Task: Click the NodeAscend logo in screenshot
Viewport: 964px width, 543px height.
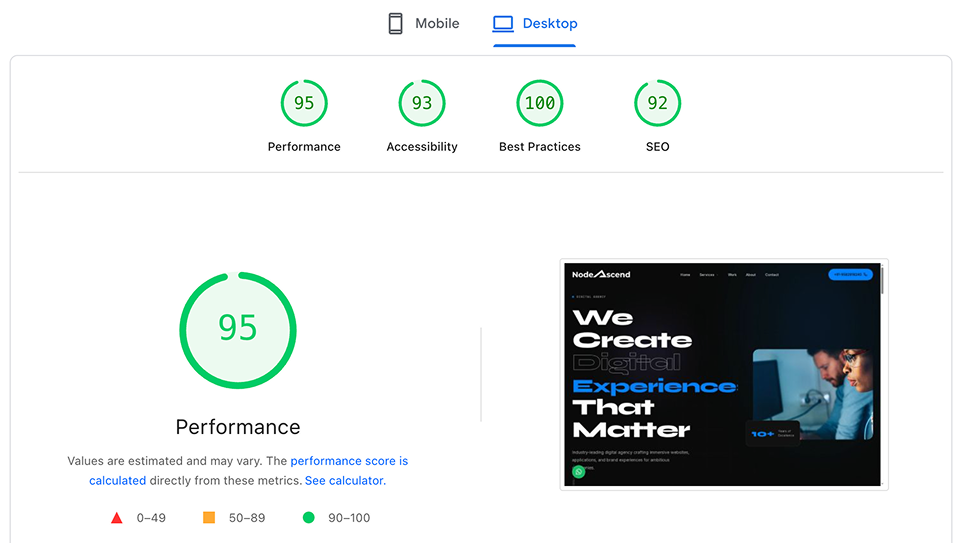Action: tap(601, 274)
